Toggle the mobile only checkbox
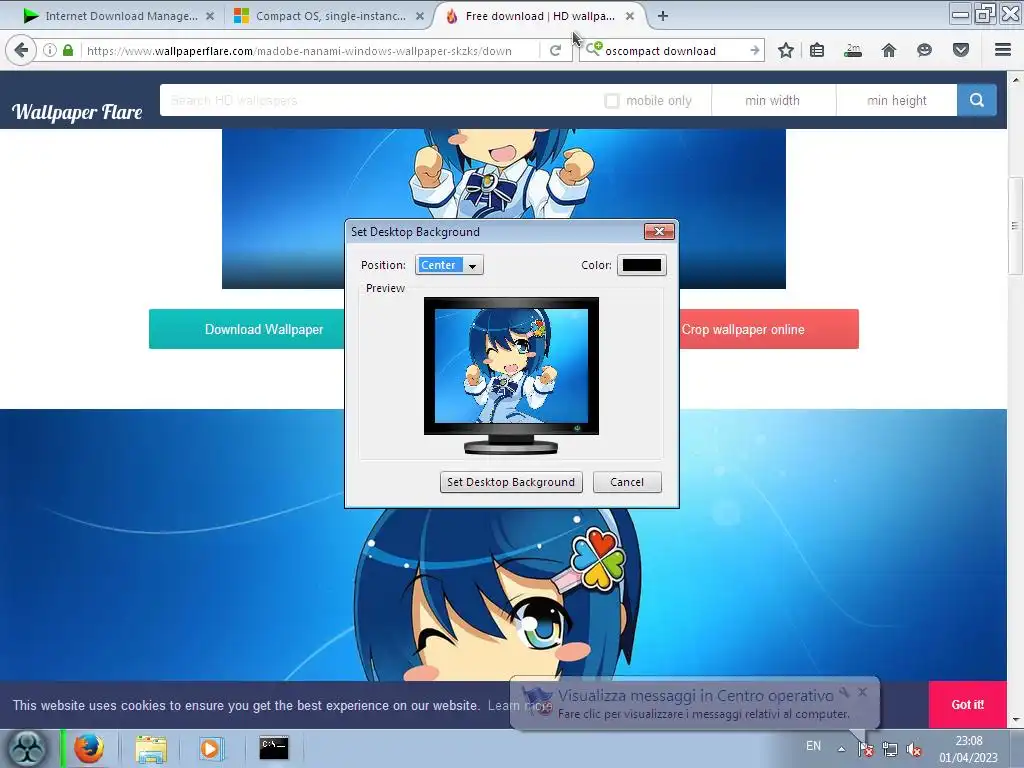This screenshot has width=1024, height=768. pyautogui.click(x=612, y=101)
